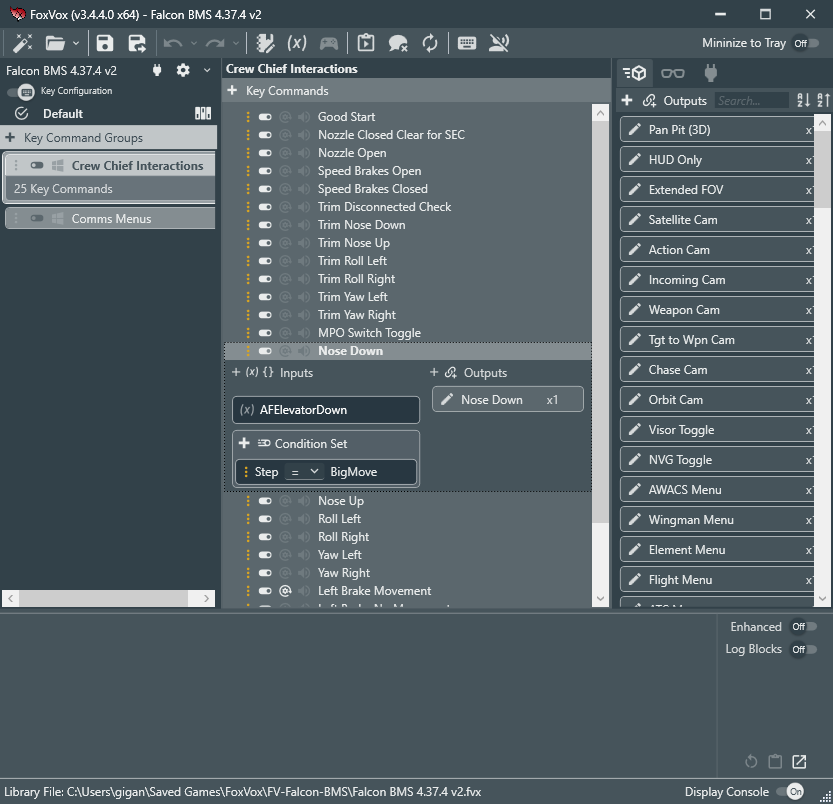Add a new Key Command
Screen dimensions: 833x804
[x=232, y=90]
